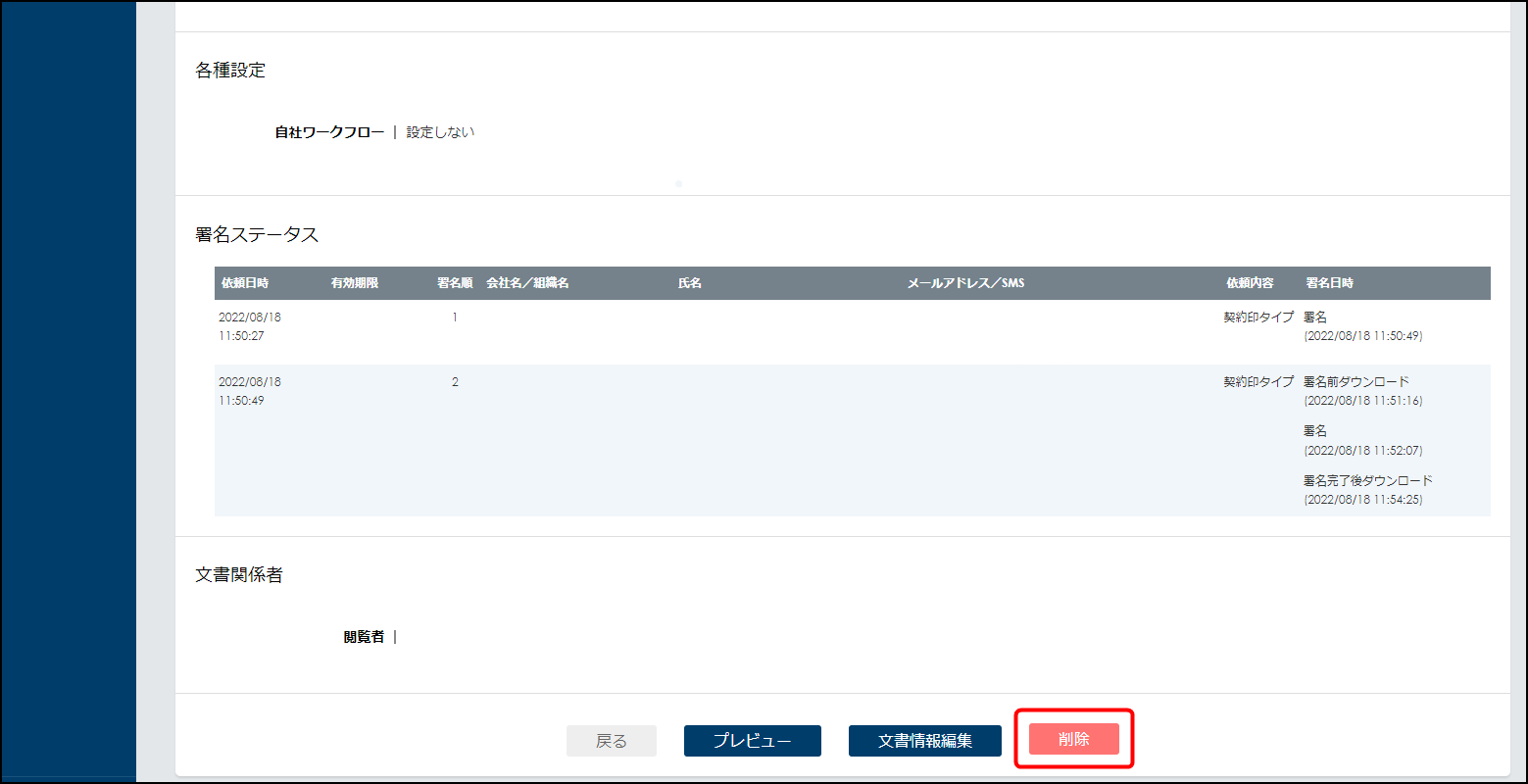Click the 自社ワークフロー setting label

(x=329, y=132)
